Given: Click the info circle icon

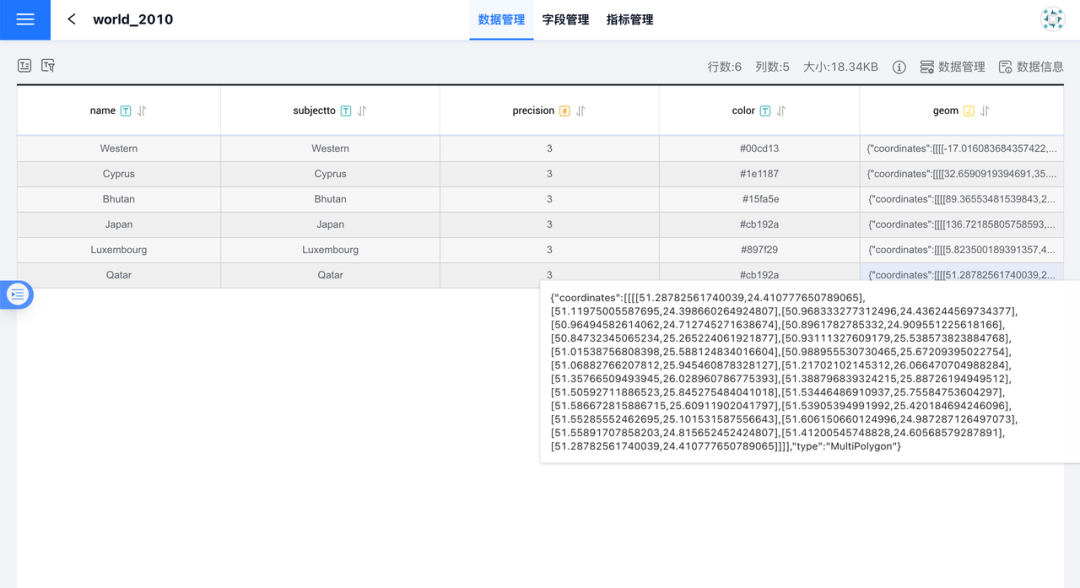Looking at the screenshot, I should tap(899, 67).
